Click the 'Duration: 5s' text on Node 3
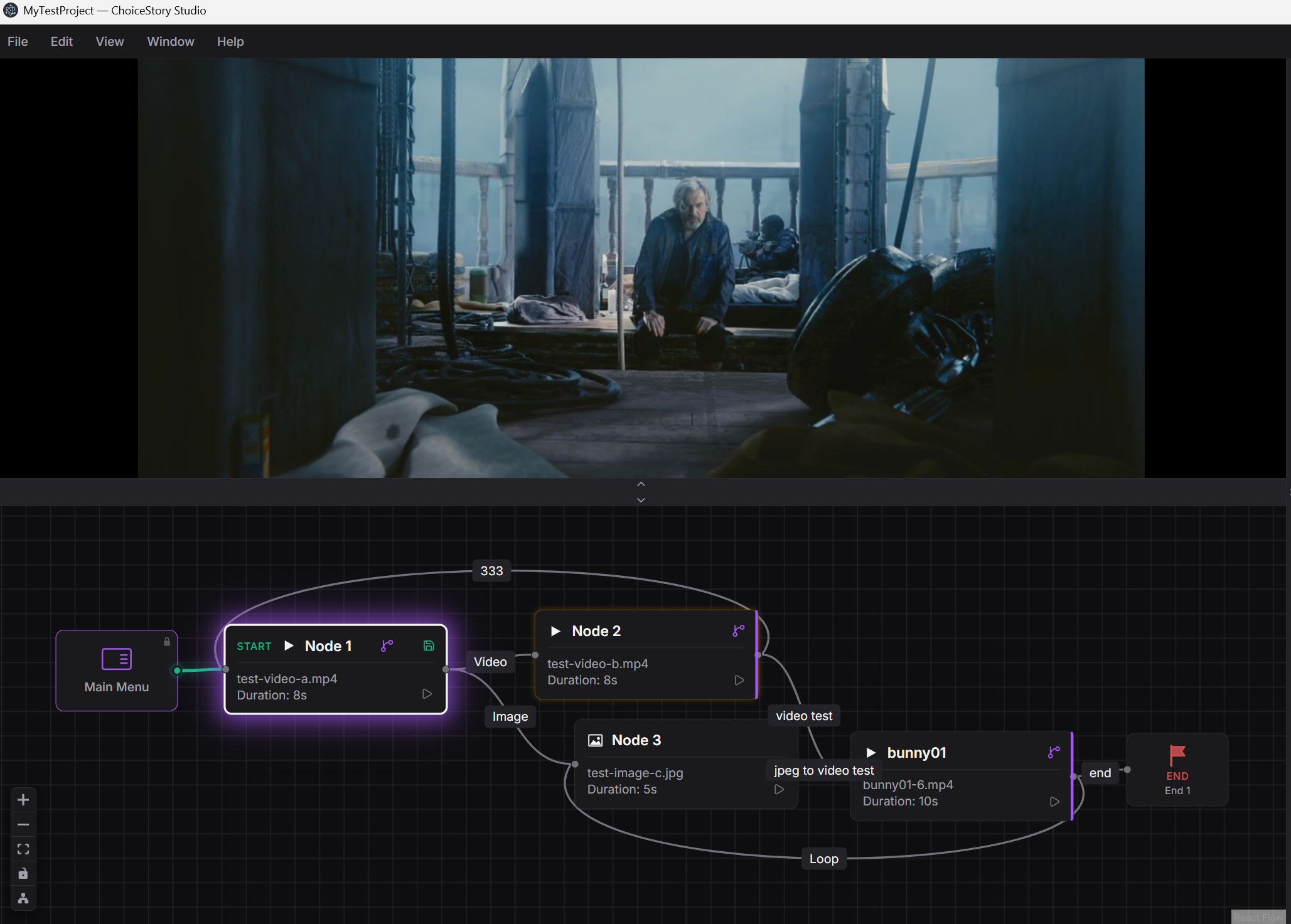Viewport: 1291px width, 924px height. (622, 789)
